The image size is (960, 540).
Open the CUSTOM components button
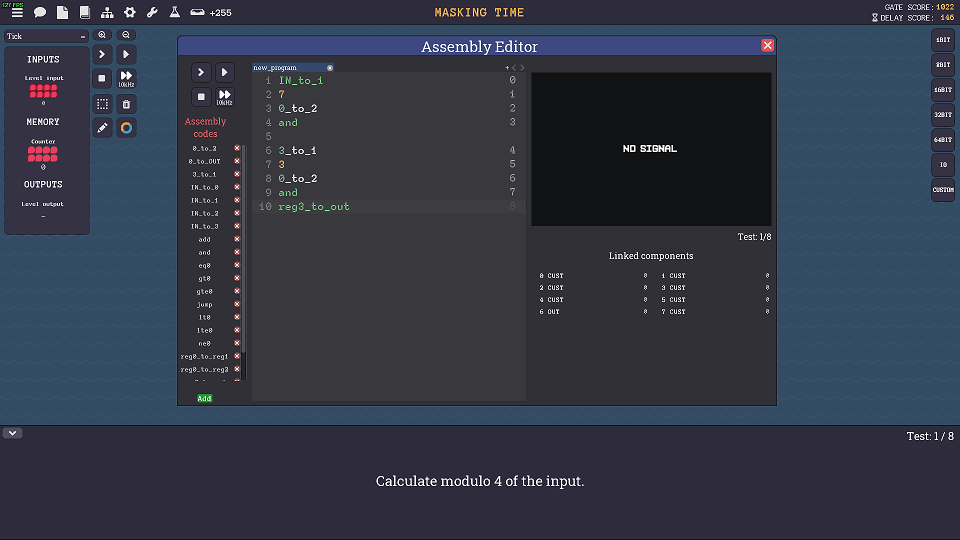point(943,189)
